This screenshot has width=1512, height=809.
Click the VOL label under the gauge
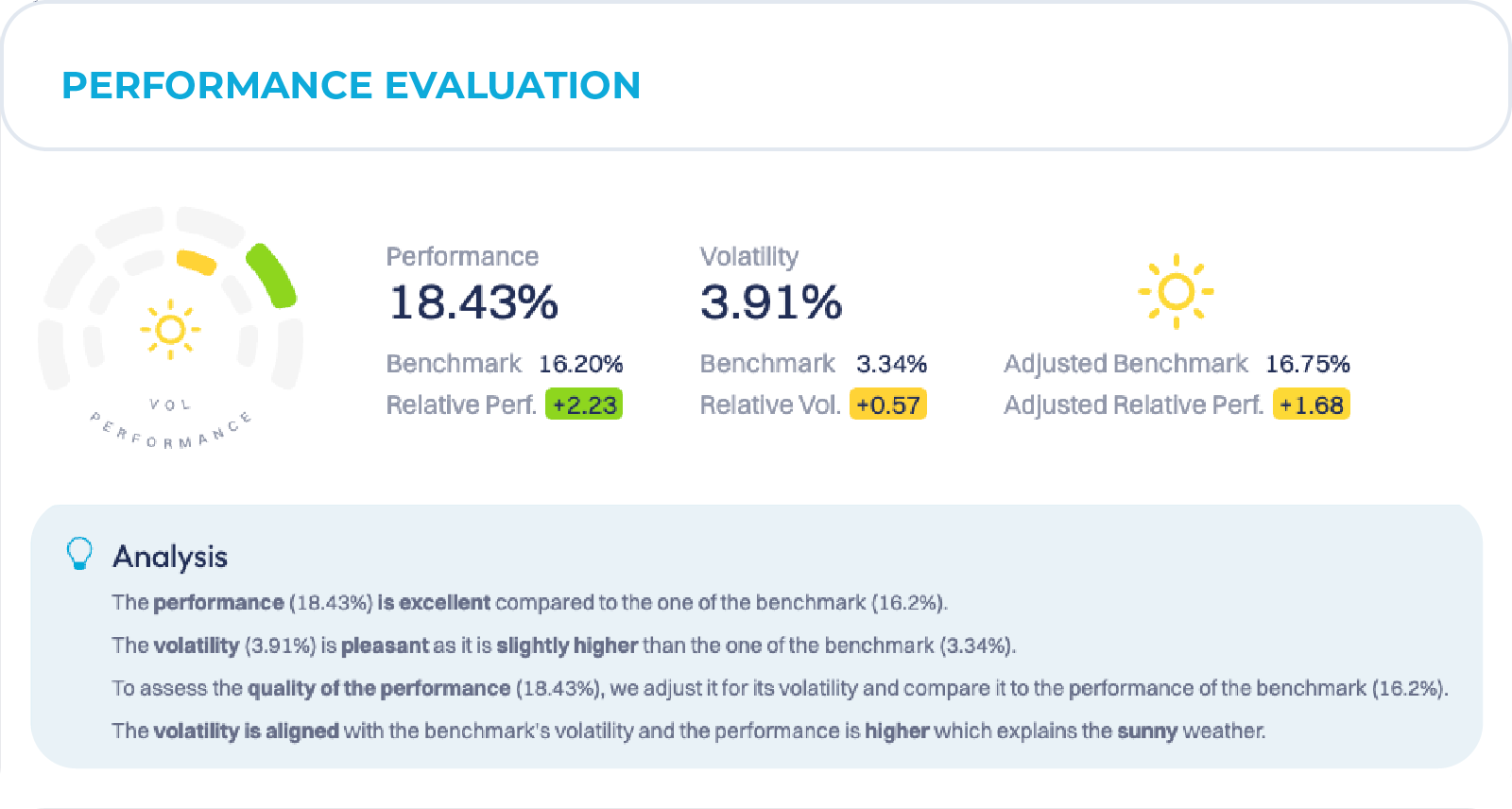170,404
